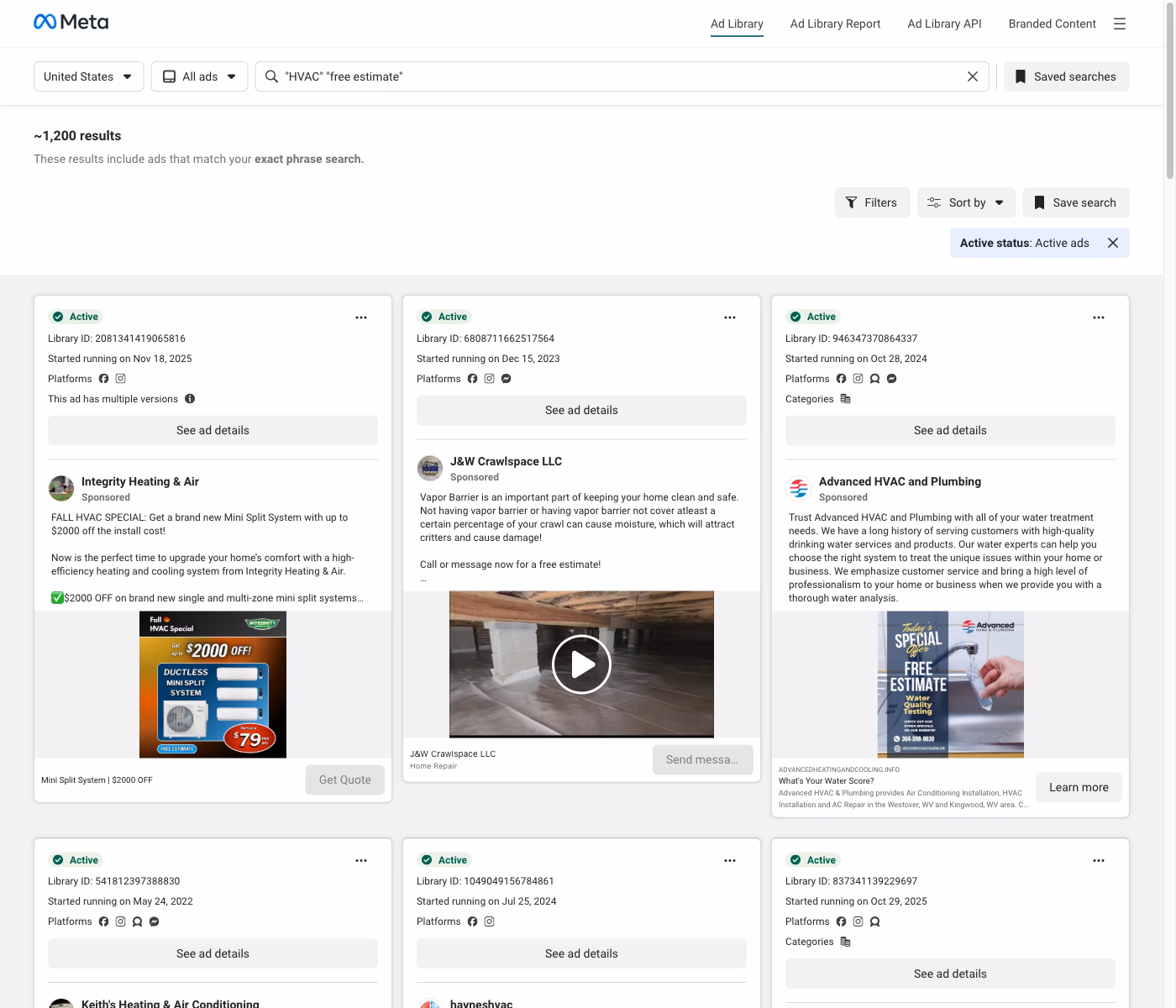Clear the search field with X icon
This screenshot has width=1176, height=1008.
972,76
